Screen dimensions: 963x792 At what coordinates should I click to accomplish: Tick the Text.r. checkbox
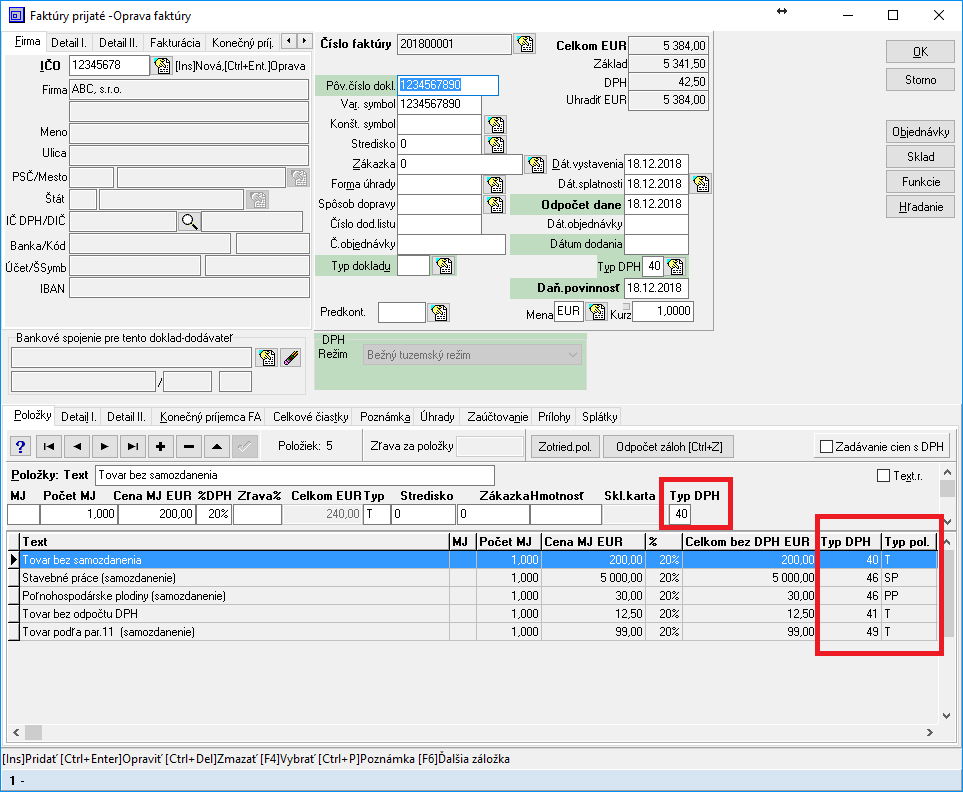pyautogui.click(x=883, y=476)
